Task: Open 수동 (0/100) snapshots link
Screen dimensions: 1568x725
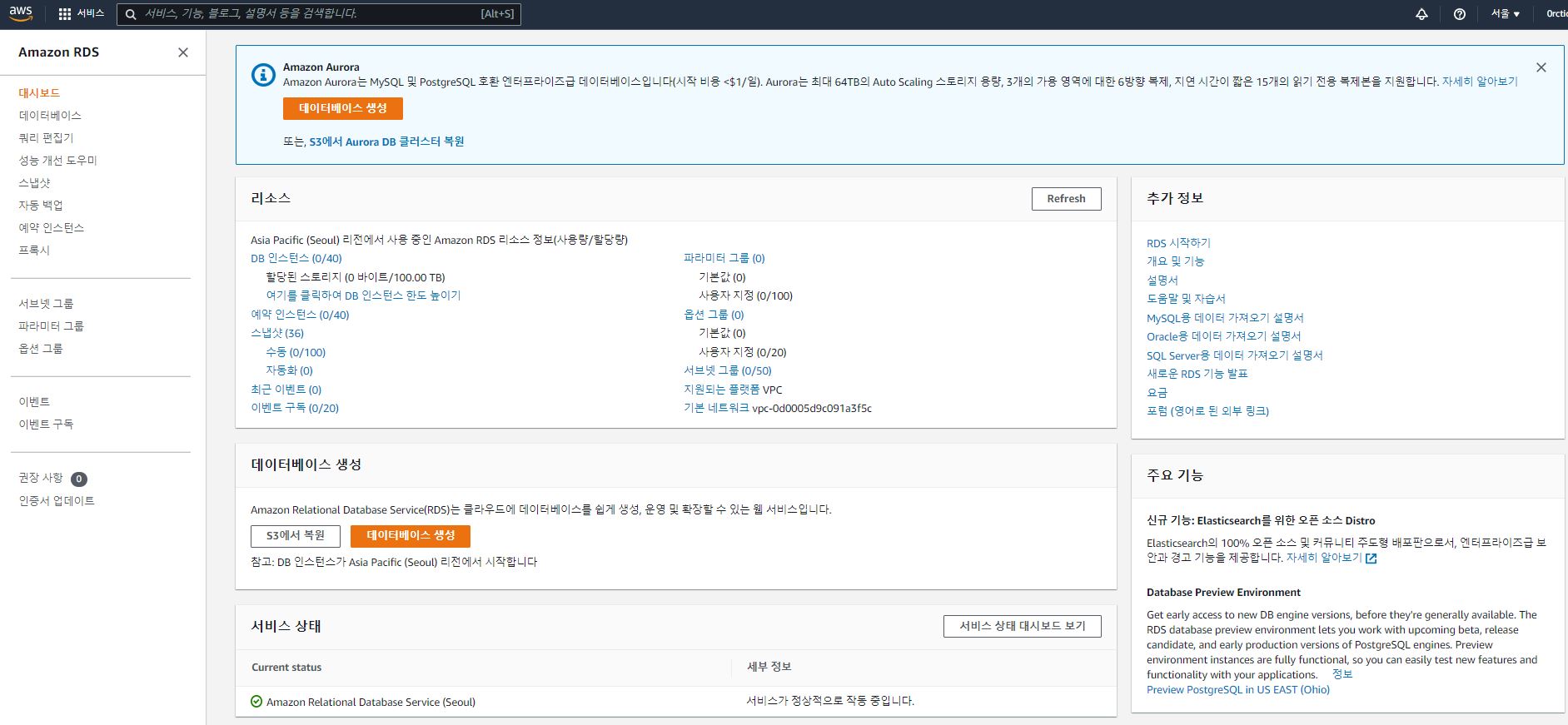Action: (296, 353)
